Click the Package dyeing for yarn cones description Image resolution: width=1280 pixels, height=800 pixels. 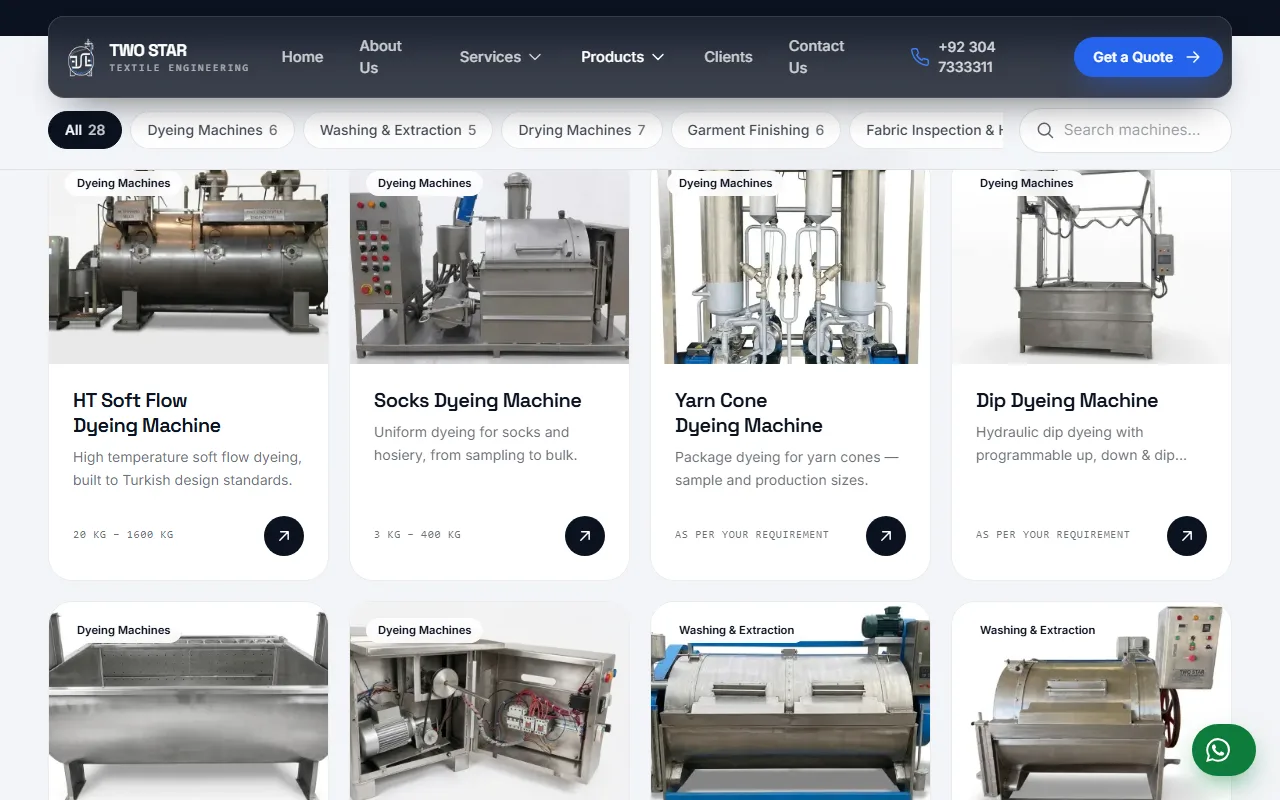click(x=787, y=469)
